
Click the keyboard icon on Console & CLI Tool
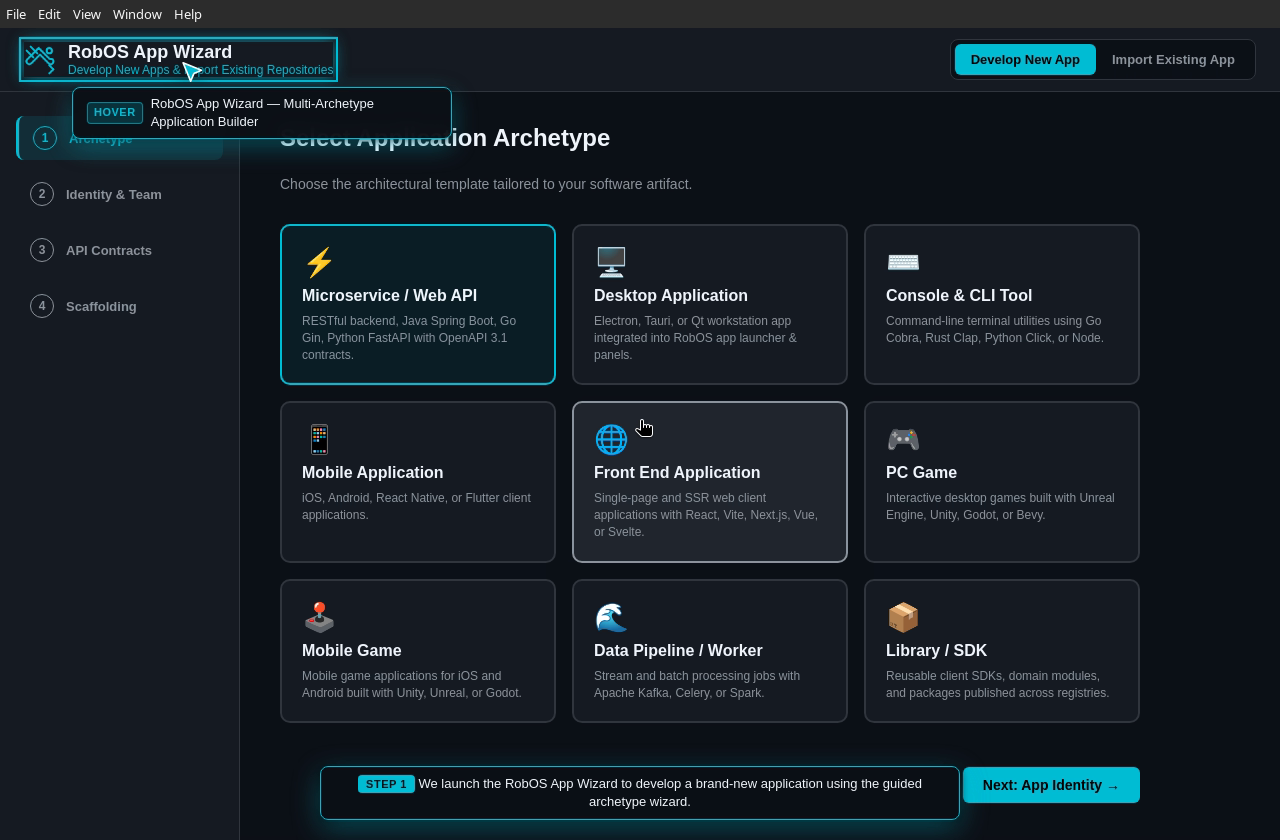[x=903, y=262]
